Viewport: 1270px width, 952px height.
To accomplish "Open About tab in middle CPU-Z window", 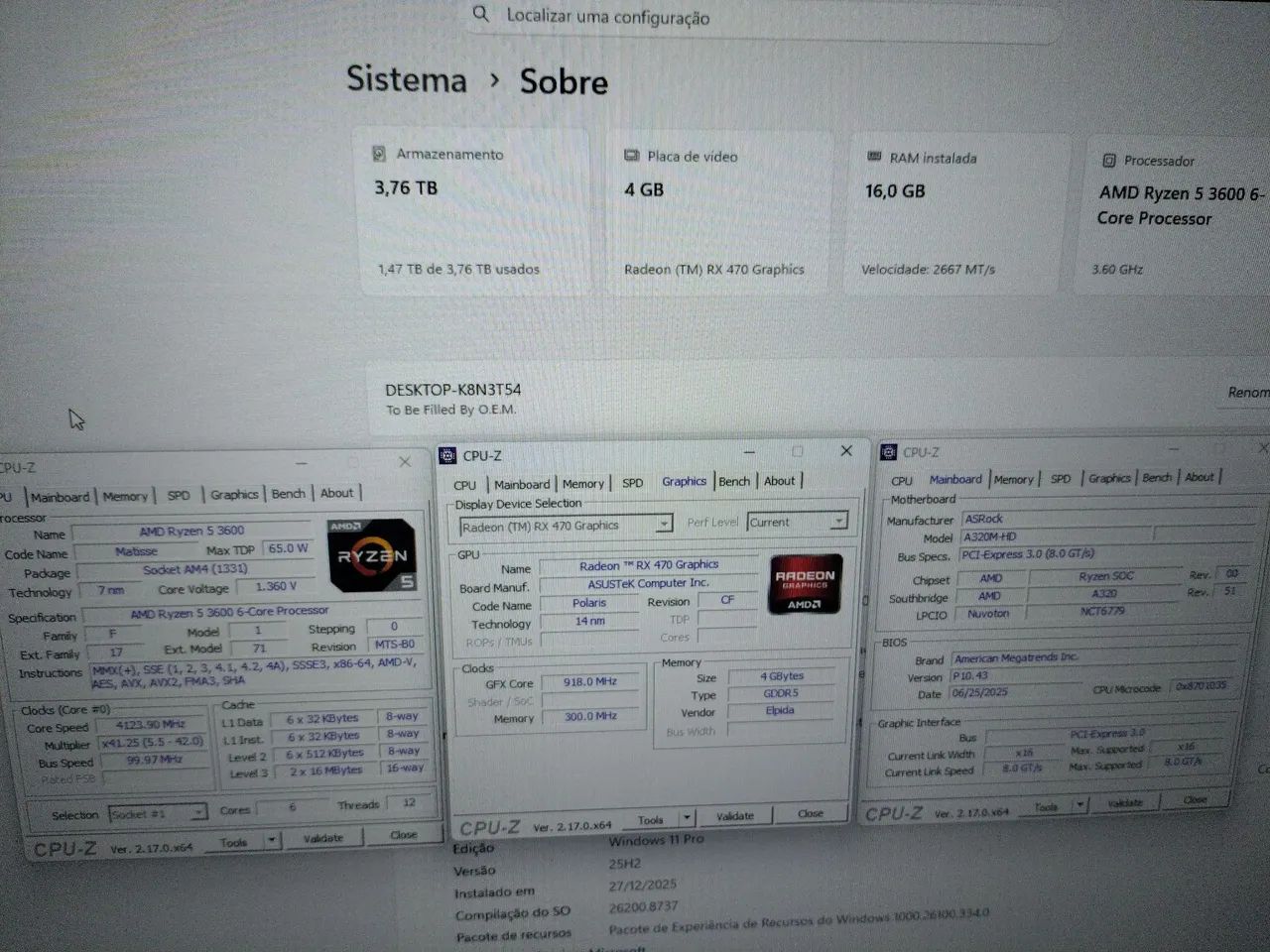I will pos(780,480).
